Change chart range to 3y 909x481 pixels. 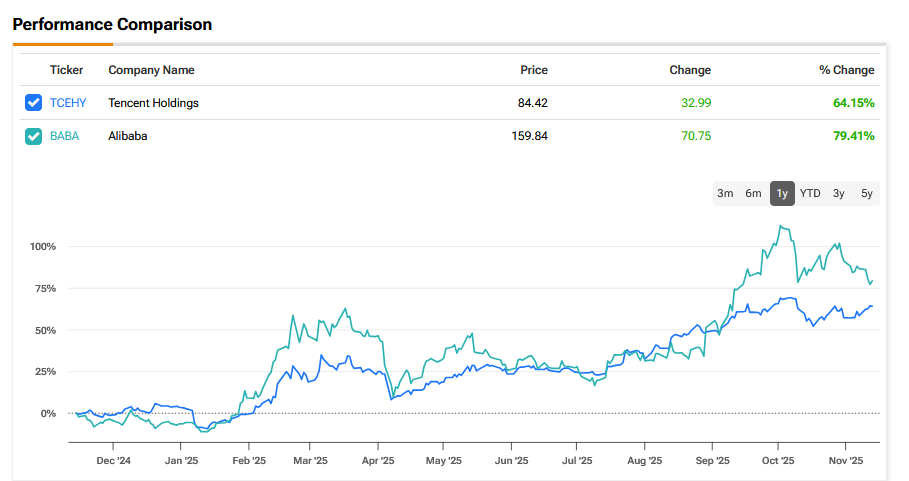838,193
